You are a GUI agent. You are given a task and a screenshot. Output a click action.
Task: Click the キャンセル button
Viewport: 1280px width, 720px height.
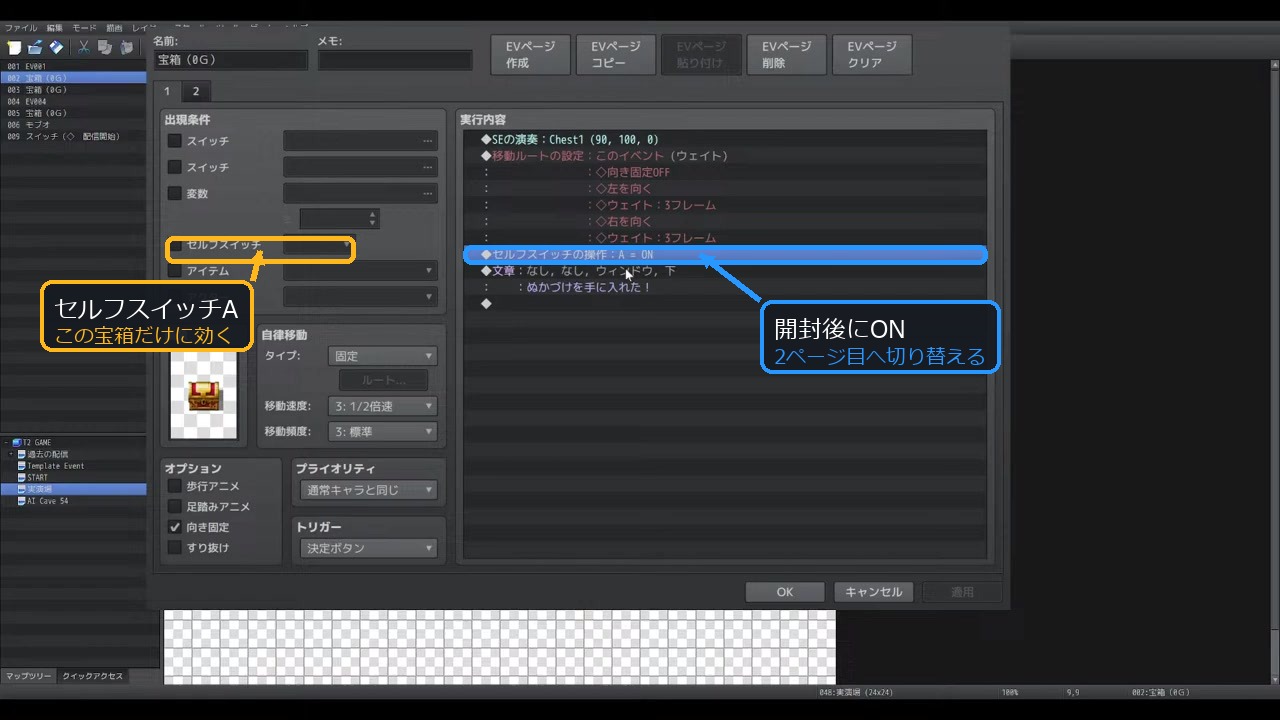tap(874, 592)
